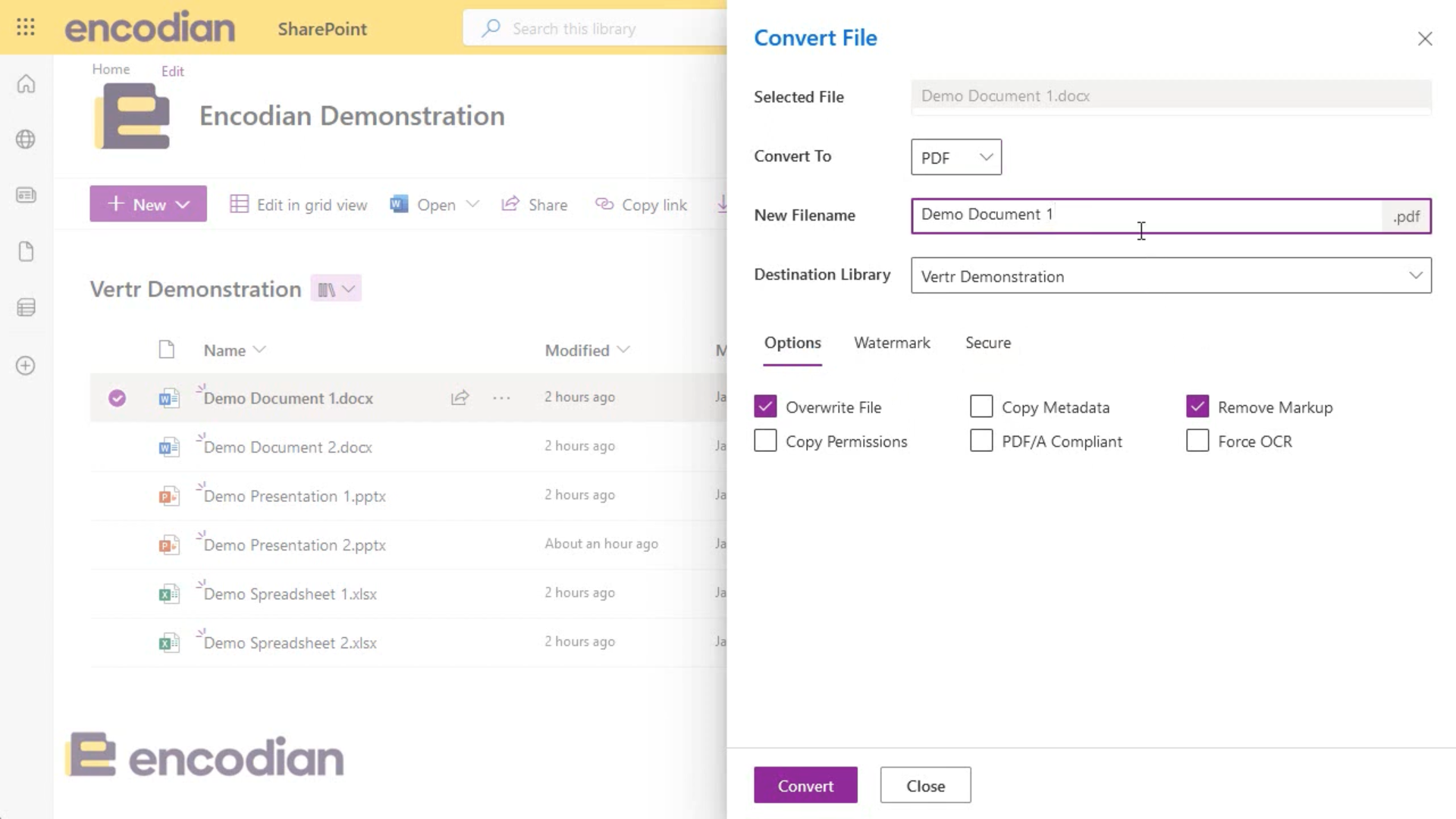Click the create plus icon in left rail
This screenshot has height=819, width=1456.
(x=26, y=366)
